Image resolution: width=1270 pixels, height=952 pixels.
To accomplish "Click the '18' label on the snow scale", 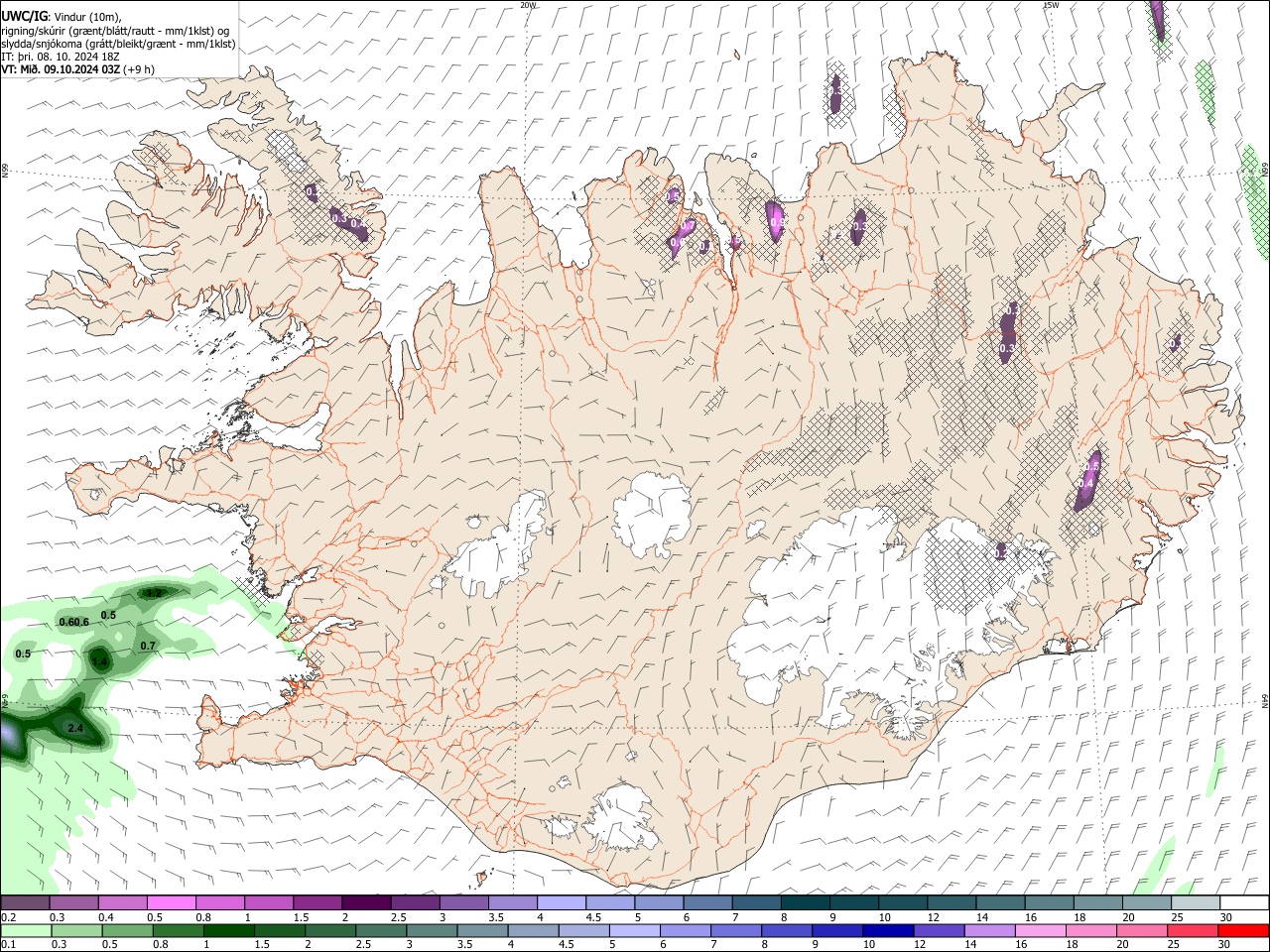I will (x=1079, y=917).
